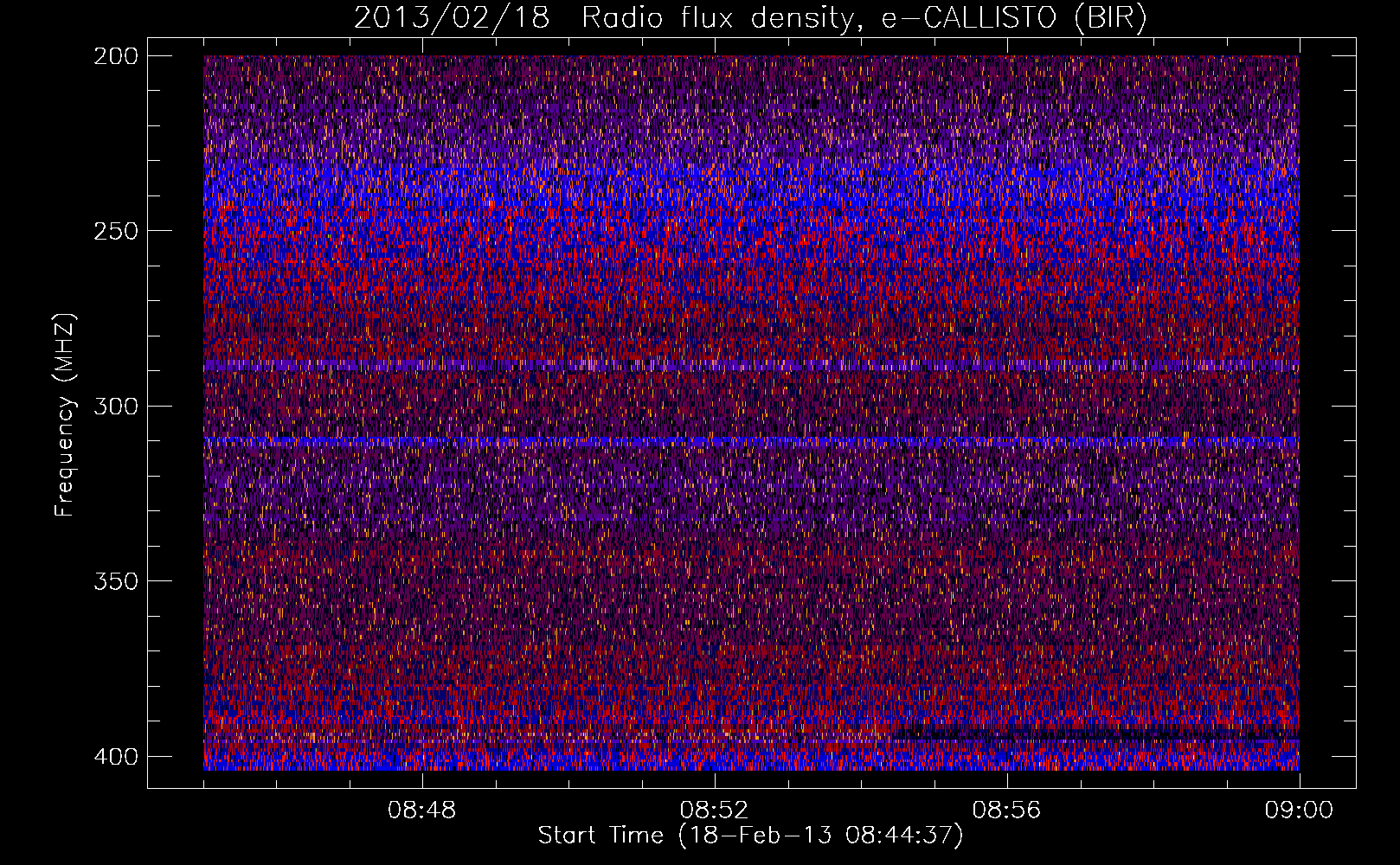The width and height of the screenshot is (1400, 865).
Task: Click the 09:00 time tick label
Action: point(1299,811)
